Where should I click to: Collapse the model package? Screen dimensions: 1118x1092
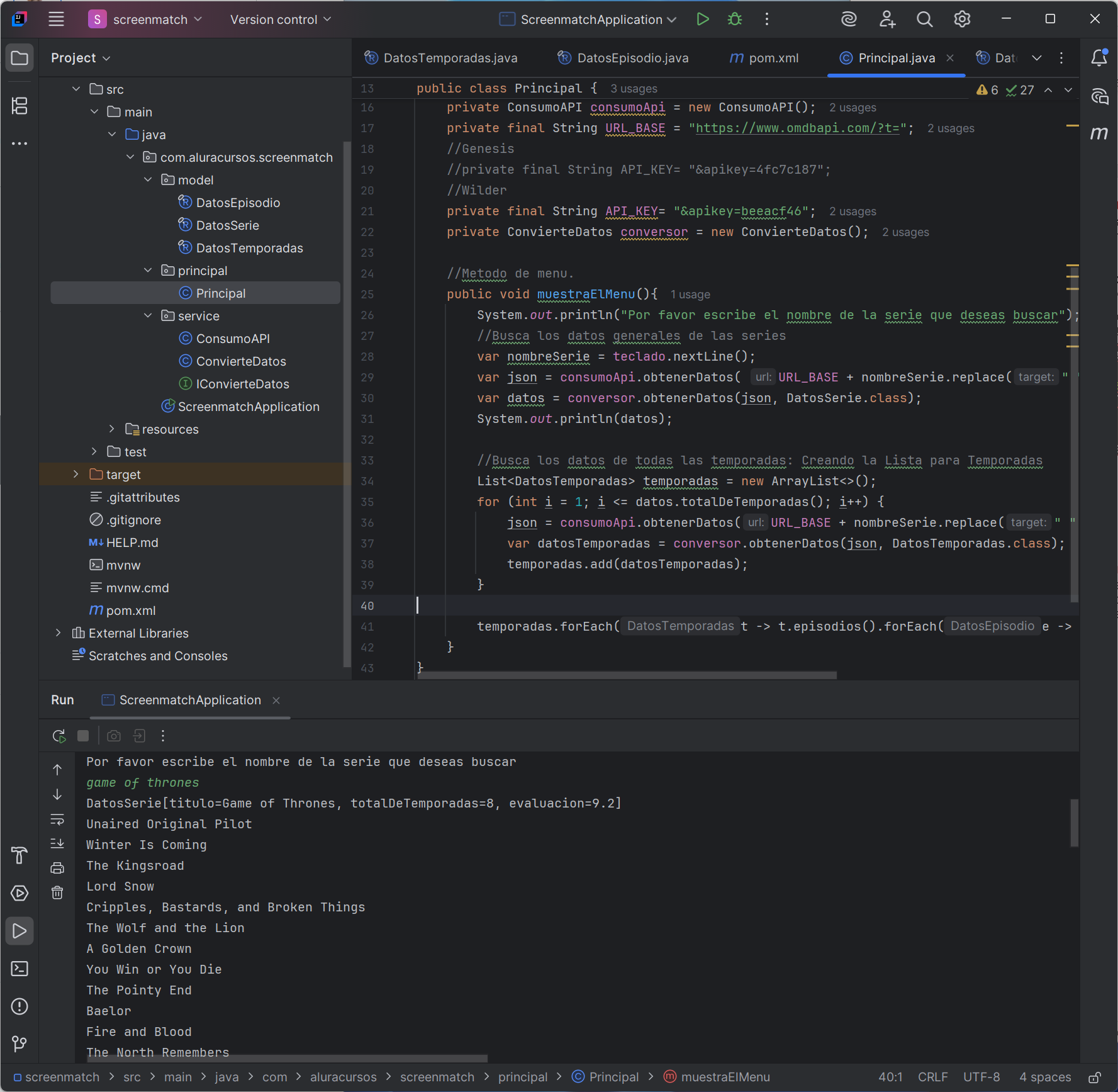[x=148, y=180]
